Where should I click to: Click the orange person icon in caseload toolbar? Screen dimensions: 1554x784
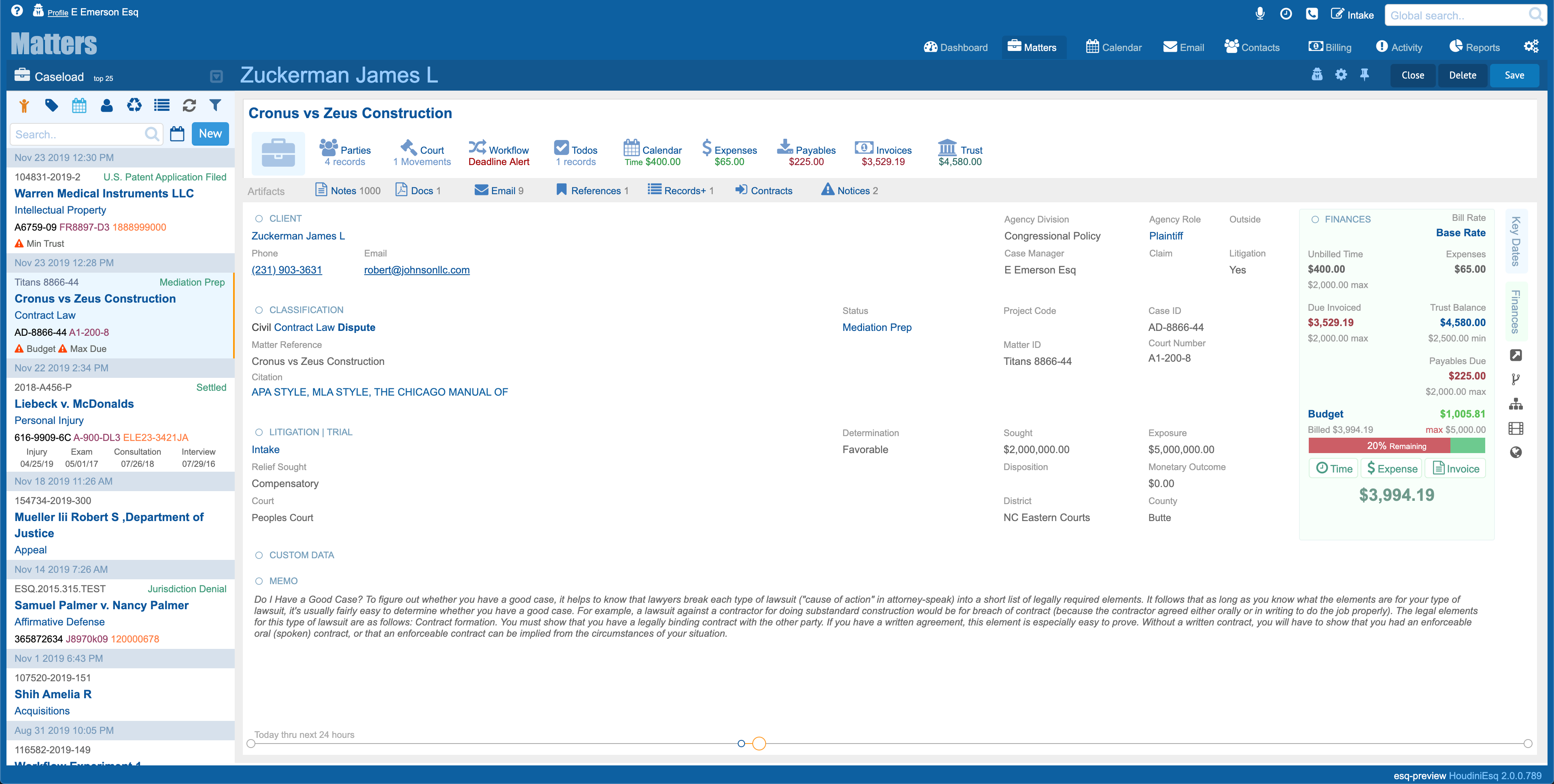coord(24,106)
